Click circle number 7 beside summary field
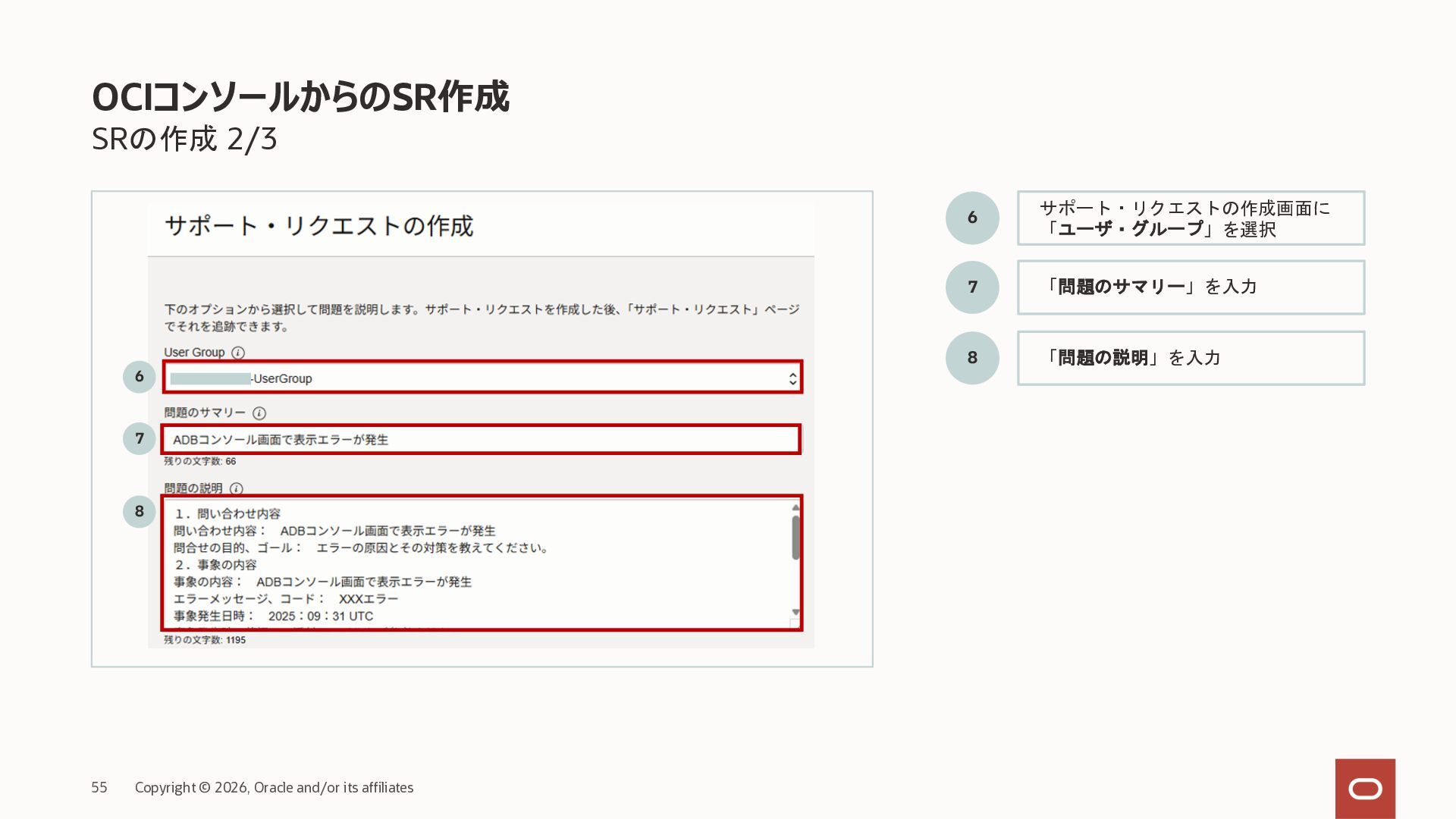The image size is (1456, 819). 140,438
